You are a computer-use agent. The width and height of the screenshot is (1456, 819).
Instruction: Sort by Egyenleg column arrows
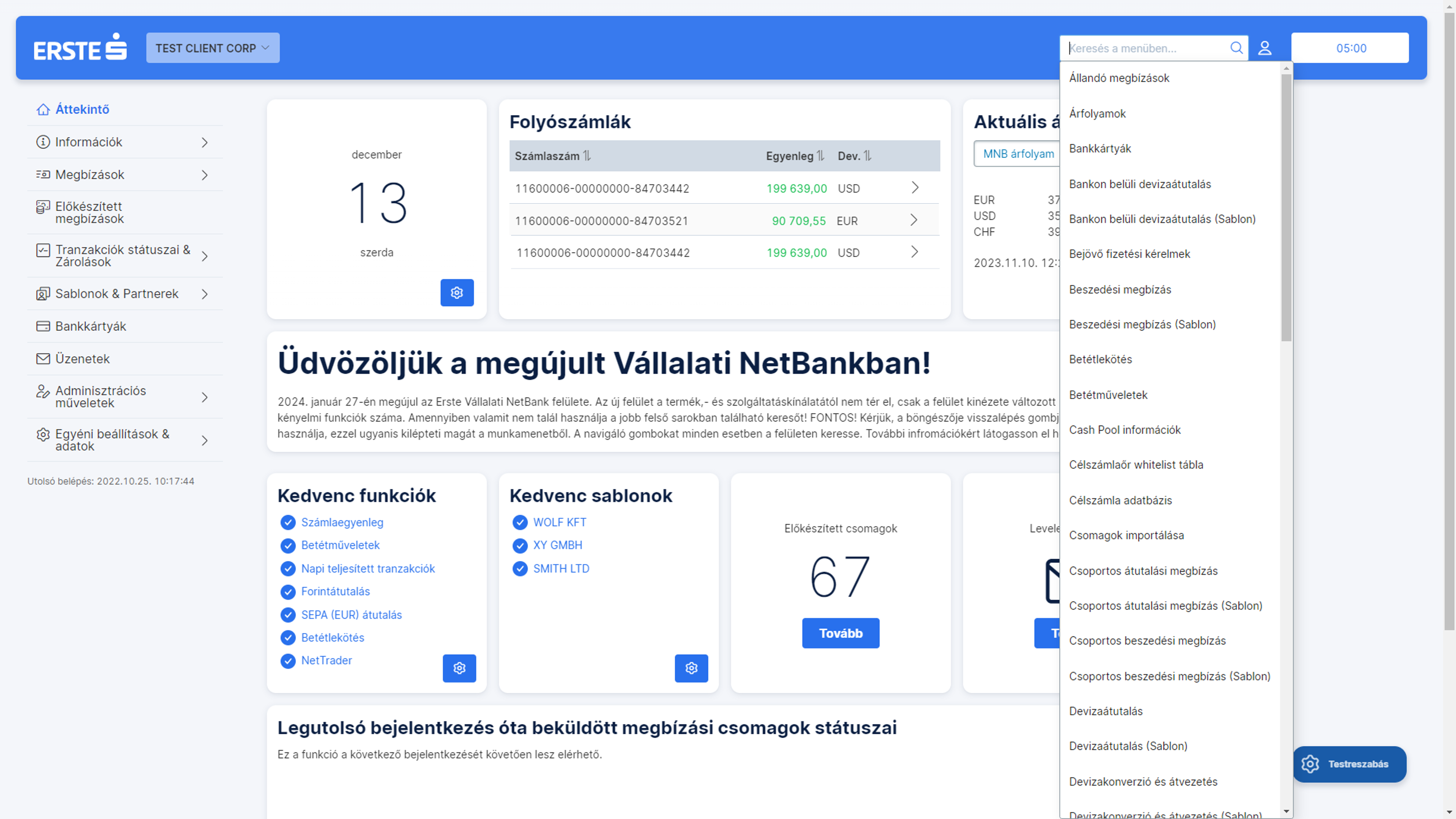[821, 156]
